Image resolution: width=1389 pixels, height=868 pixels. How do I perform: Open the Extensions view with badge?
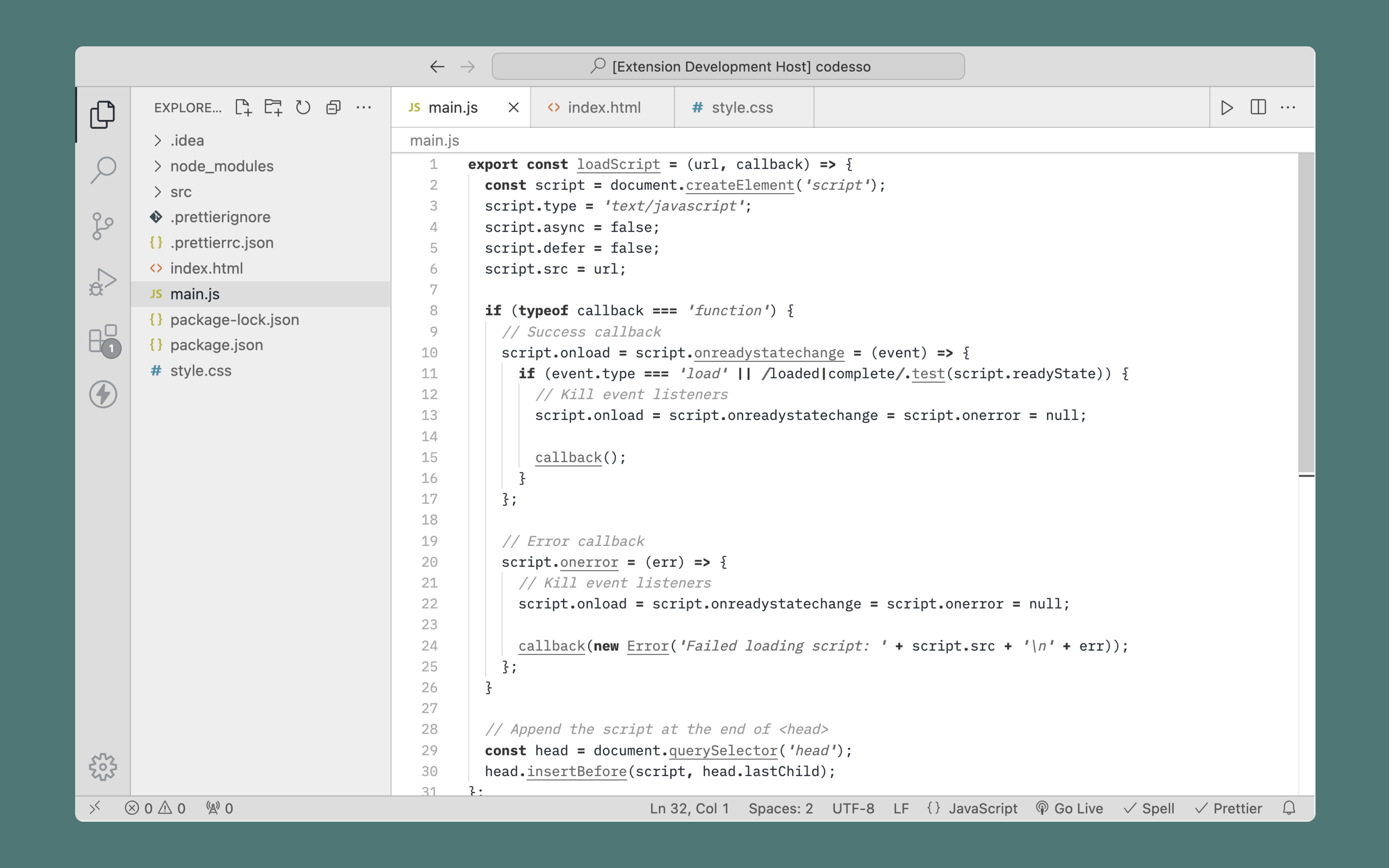click(x=103, y=339)
